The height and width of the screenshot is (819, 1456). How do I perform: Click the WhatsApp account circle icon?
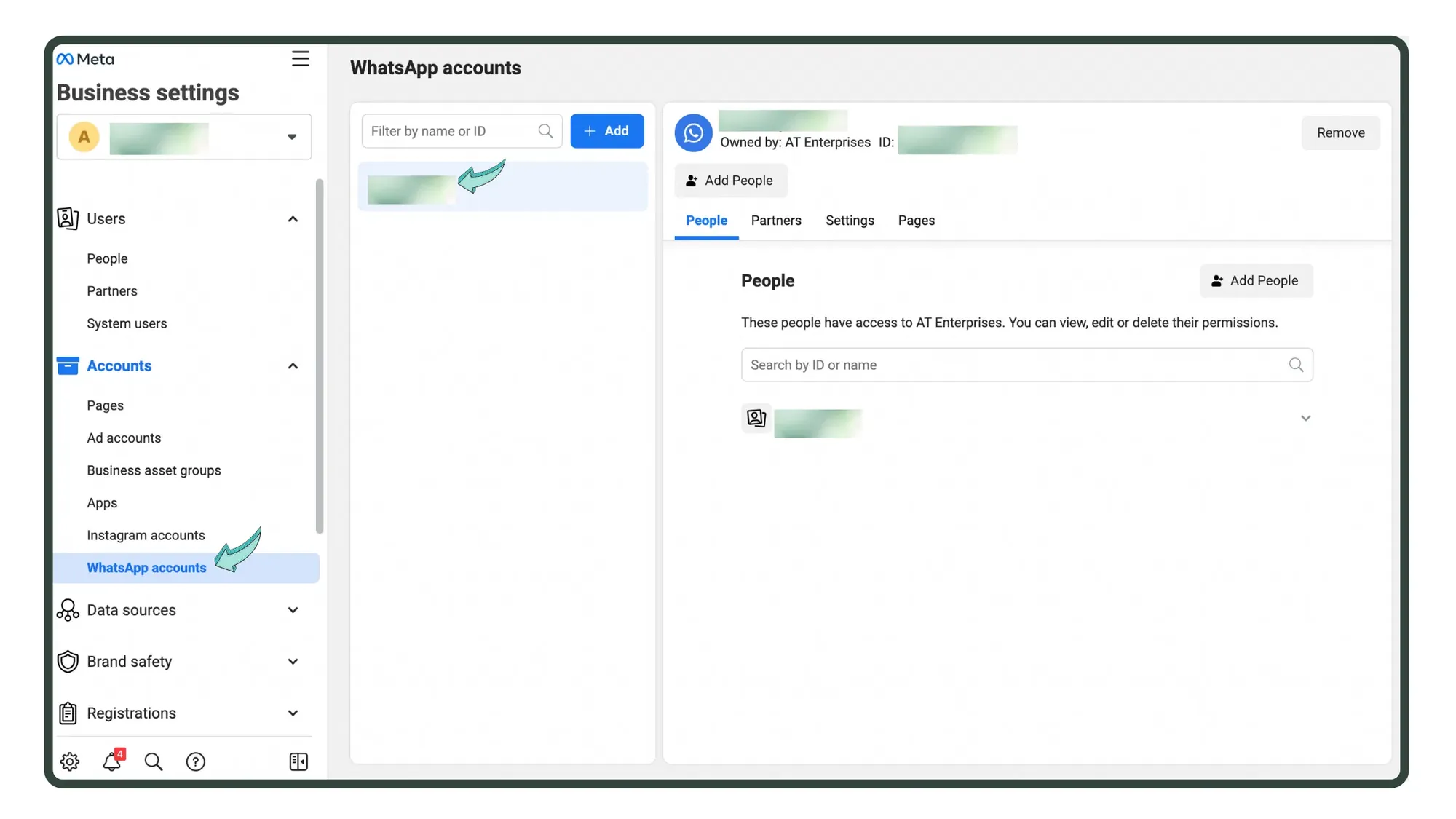[692, 133]
